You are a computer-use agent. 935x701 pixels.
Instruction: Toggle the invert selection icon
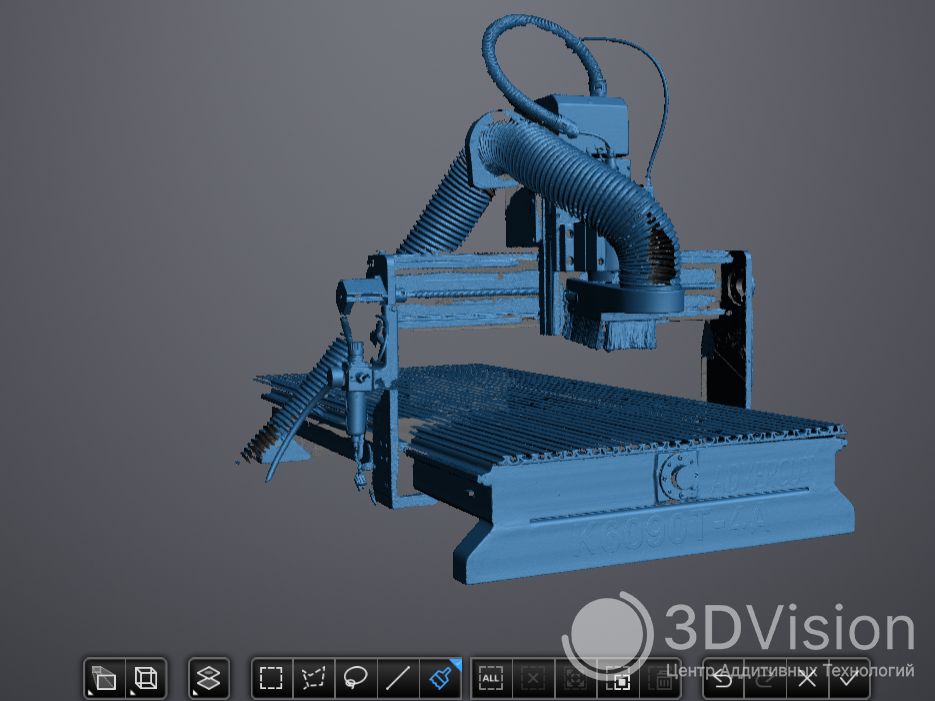(619, 679)
